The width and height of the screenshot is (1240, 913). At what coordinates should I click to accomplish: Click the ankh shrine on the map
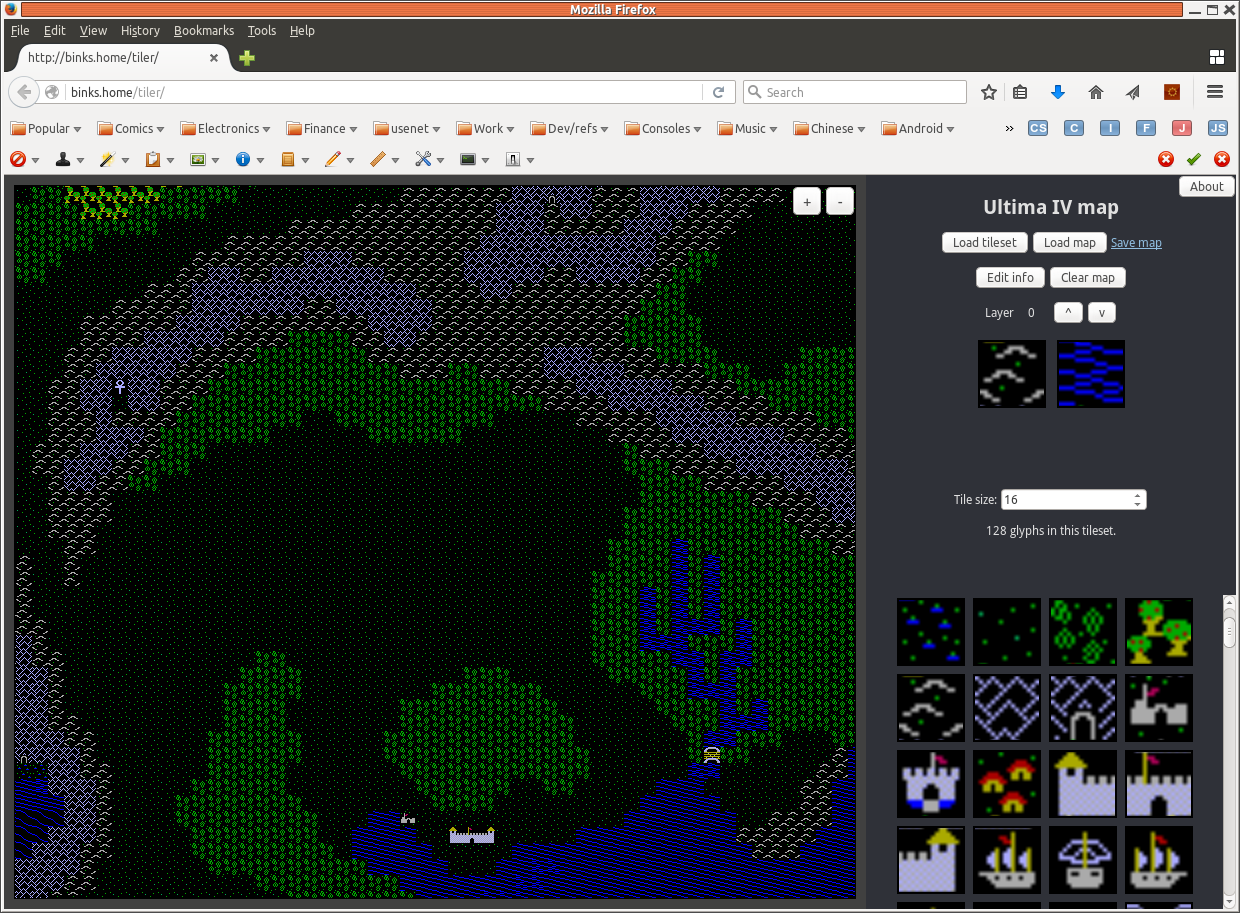click(x=120, y=386)
